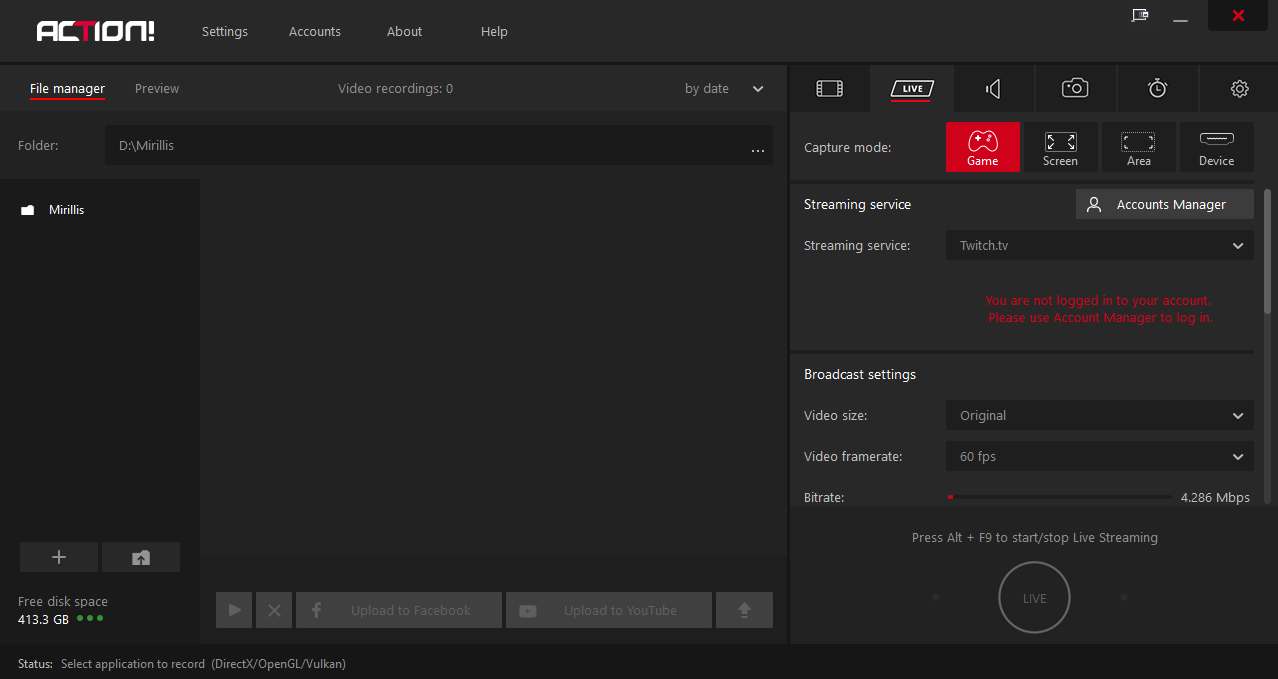This screenshot has width=1278, height=679.
Task: Choose Screen capture mode
Action: click(x=1060, y=147)
